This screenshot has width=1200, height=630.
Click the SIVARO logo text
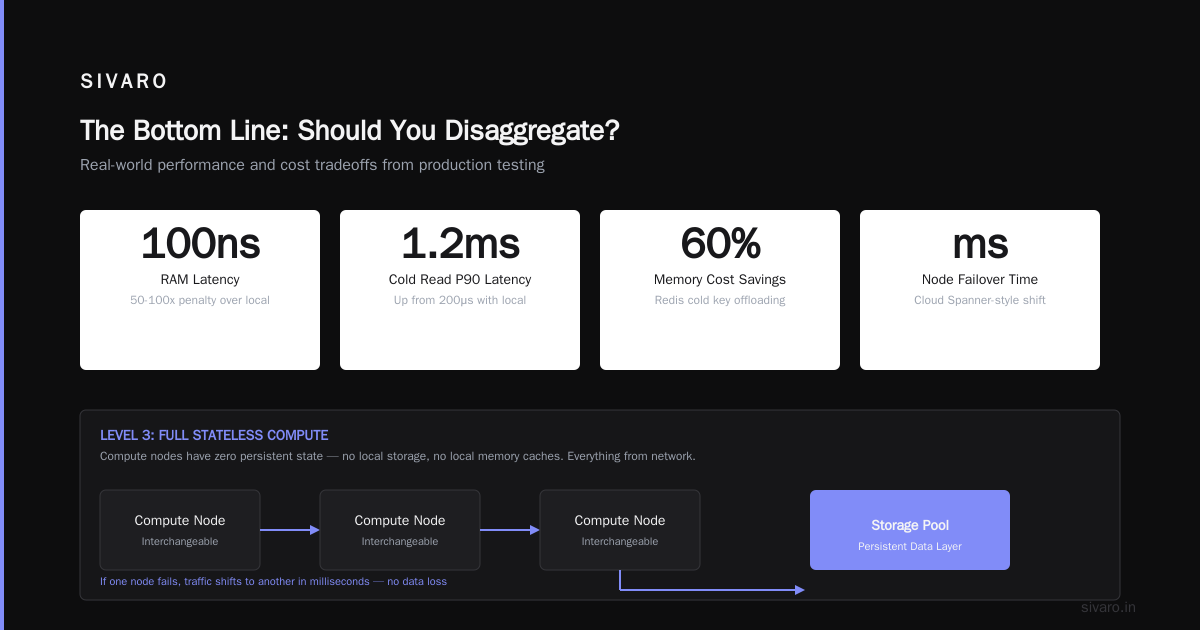(124, 82)
